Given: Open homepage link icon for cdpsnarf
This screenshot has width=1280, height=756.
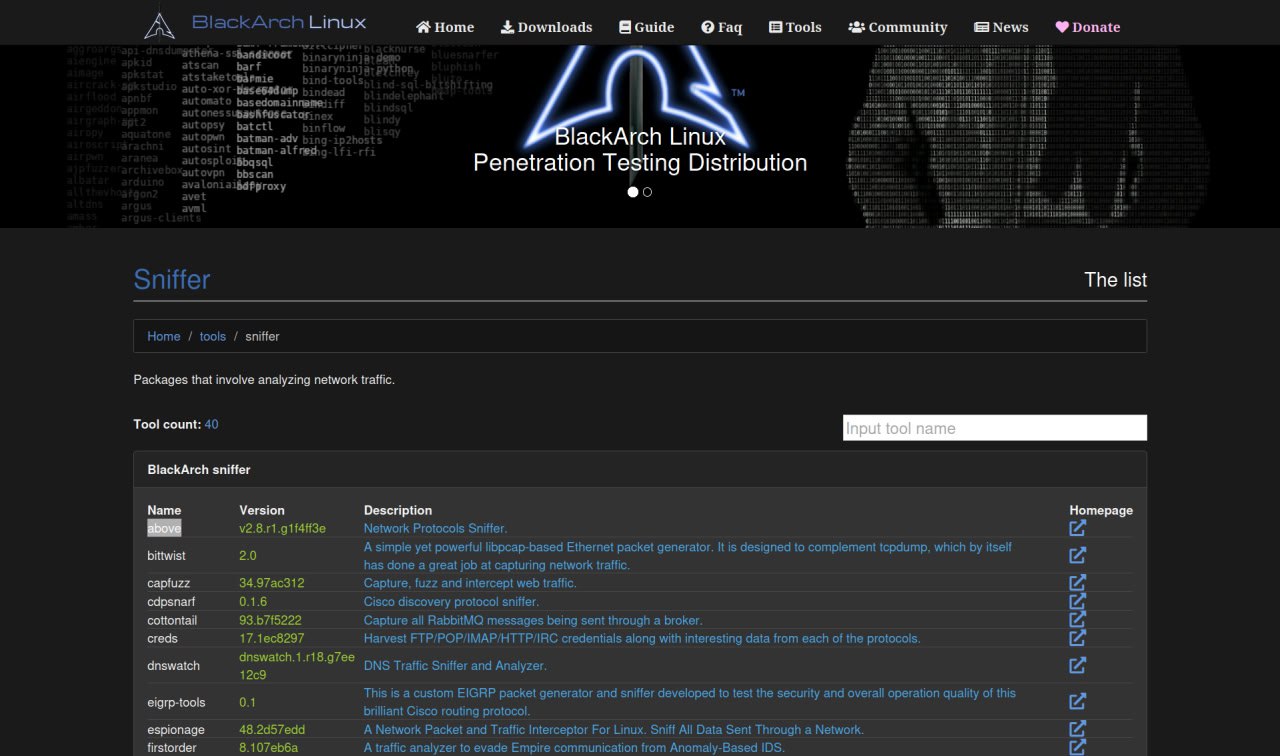Looking at the screenshot, I should 1077,601.
